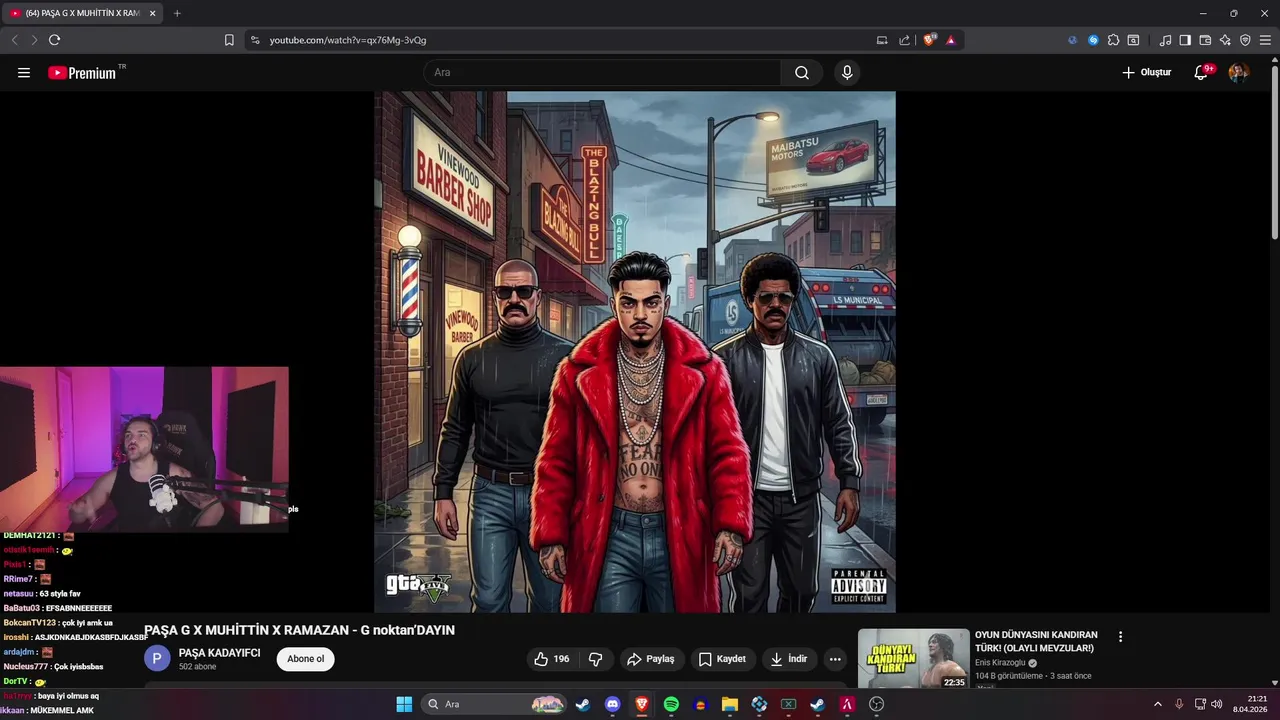Open the volume control in system tray
The image size is (1280, 720).
click(x=1216, y=704)
